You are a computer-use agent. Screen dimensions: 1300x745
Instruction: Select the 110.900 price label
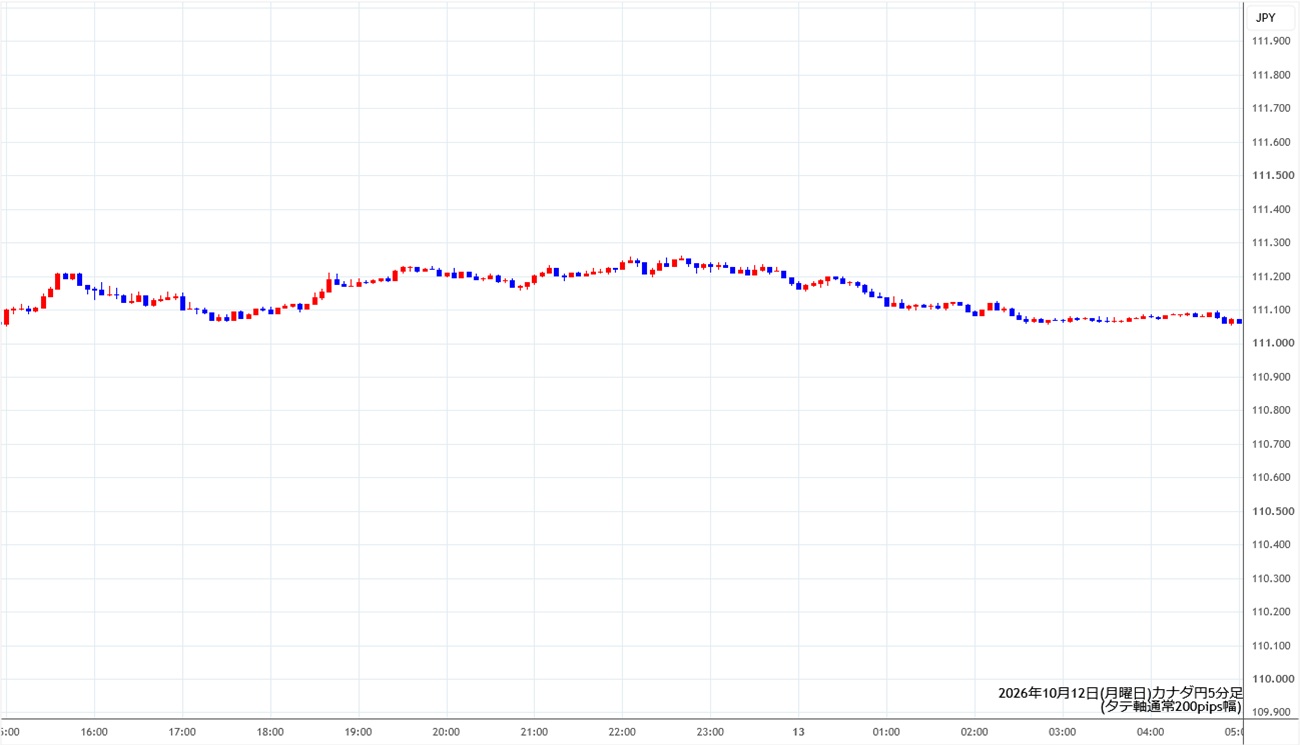(1270, 377)
